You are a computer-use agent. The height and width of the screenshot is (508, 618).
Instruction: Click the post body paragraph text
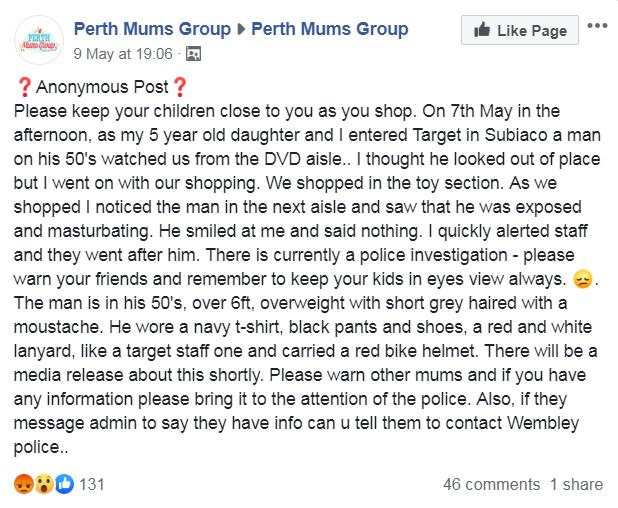pyautogui.click(x=307, y=279)
